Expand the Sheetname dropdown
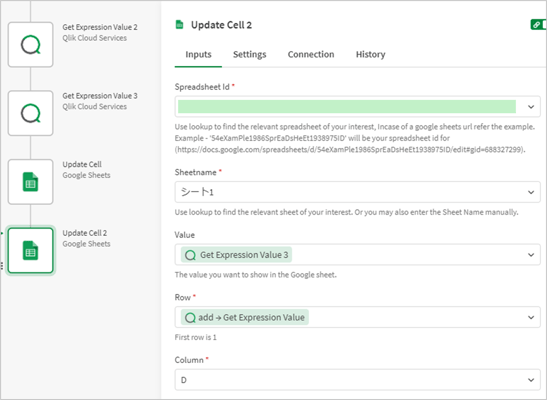The width and height of the screenshot is (547, 400). pyautogui.click(x=531, y=192)
